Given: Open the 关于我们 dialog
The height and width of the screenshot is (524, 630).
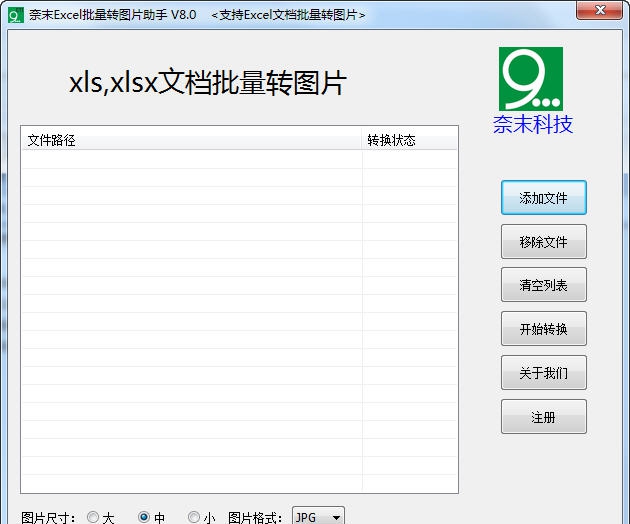Looking at the screenshot, I should pyautogui.click(x=544, y=373).
